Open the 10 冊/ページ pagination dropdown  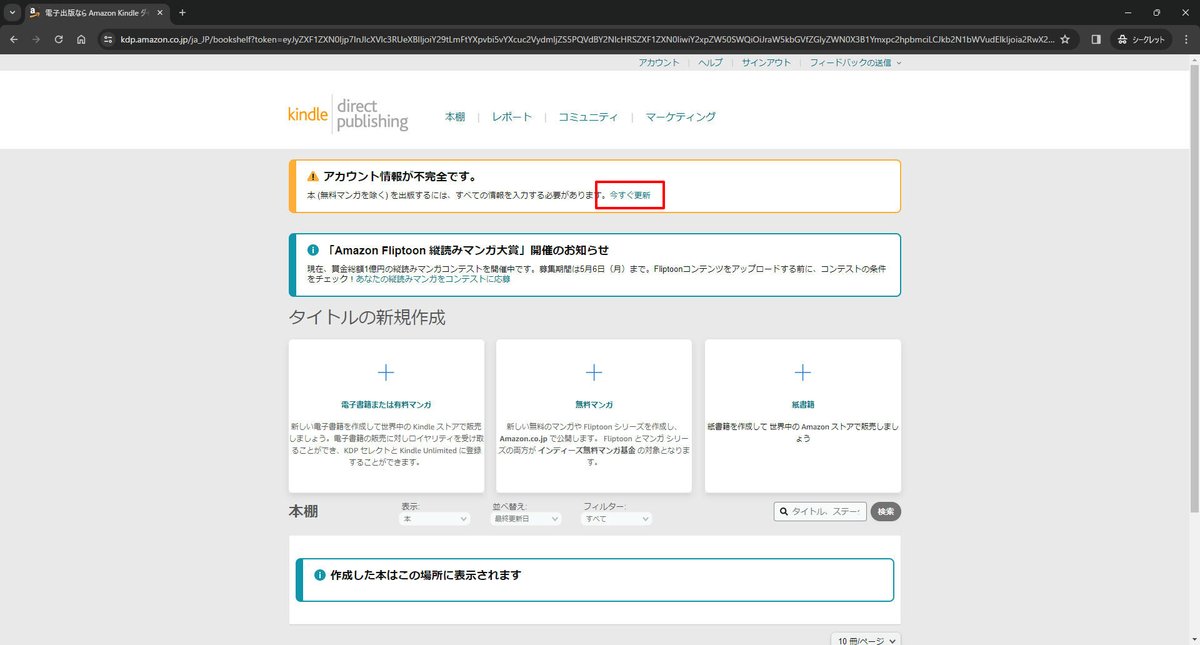tap(865, 639)
